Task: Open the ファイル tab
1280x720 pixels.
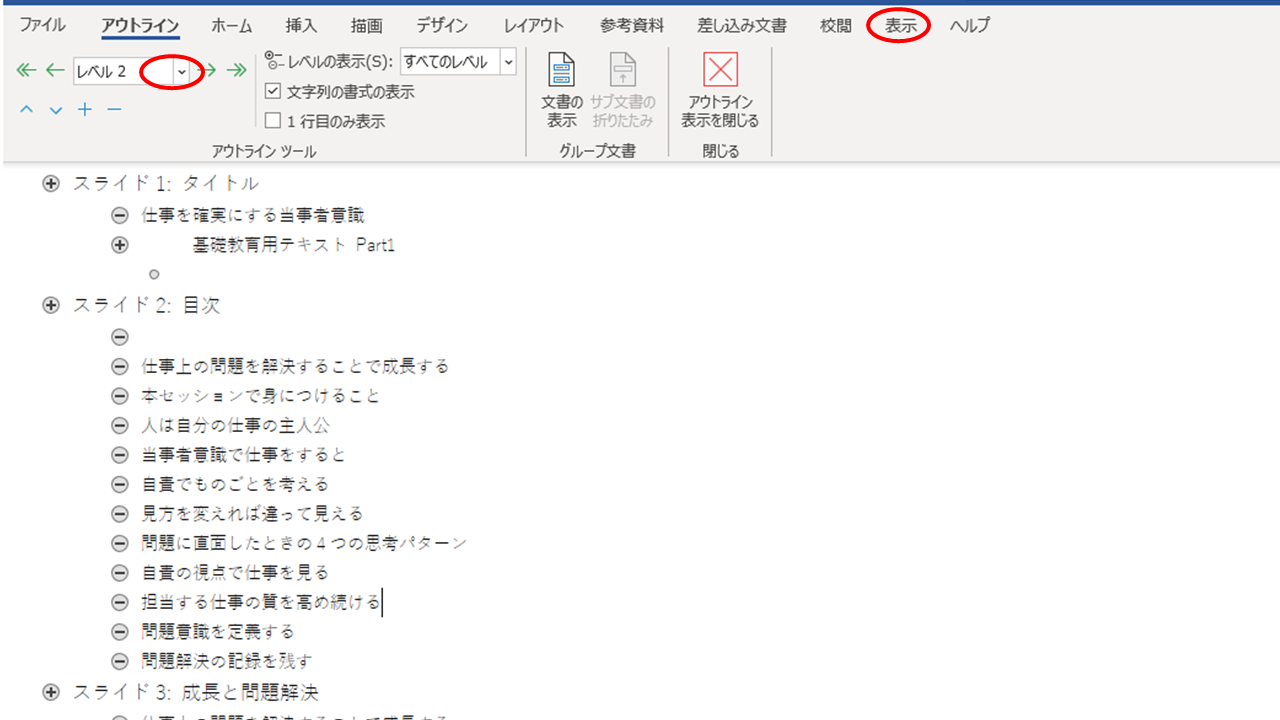Action: click(42, 26)
